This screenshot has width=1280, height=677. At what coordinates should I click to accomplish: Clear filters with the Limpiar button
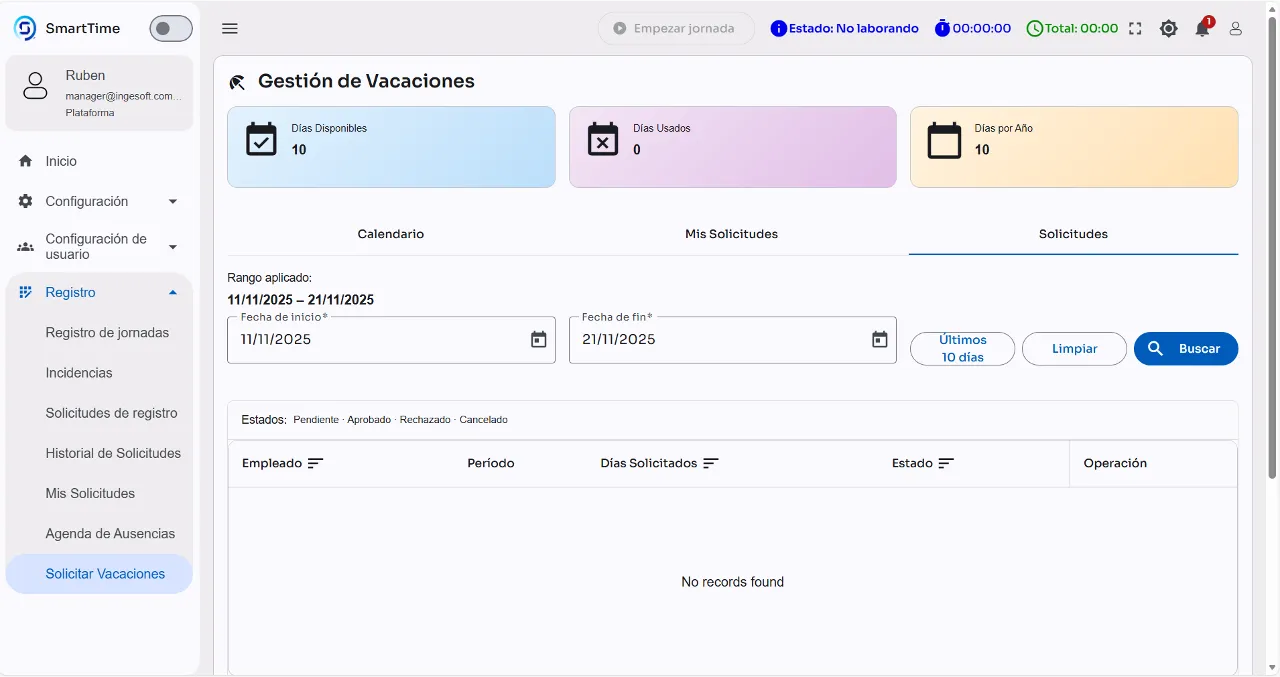(1074, 348)
